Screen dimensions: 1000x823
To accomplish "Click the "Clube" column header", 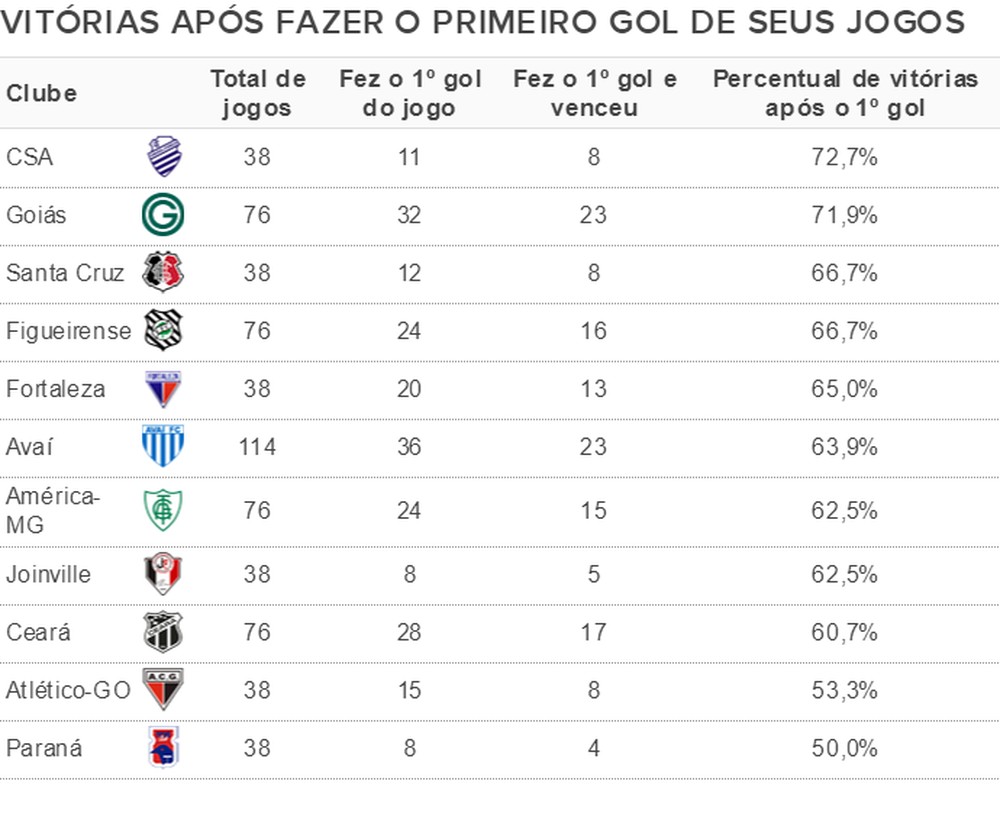I will tap(42, 94).
